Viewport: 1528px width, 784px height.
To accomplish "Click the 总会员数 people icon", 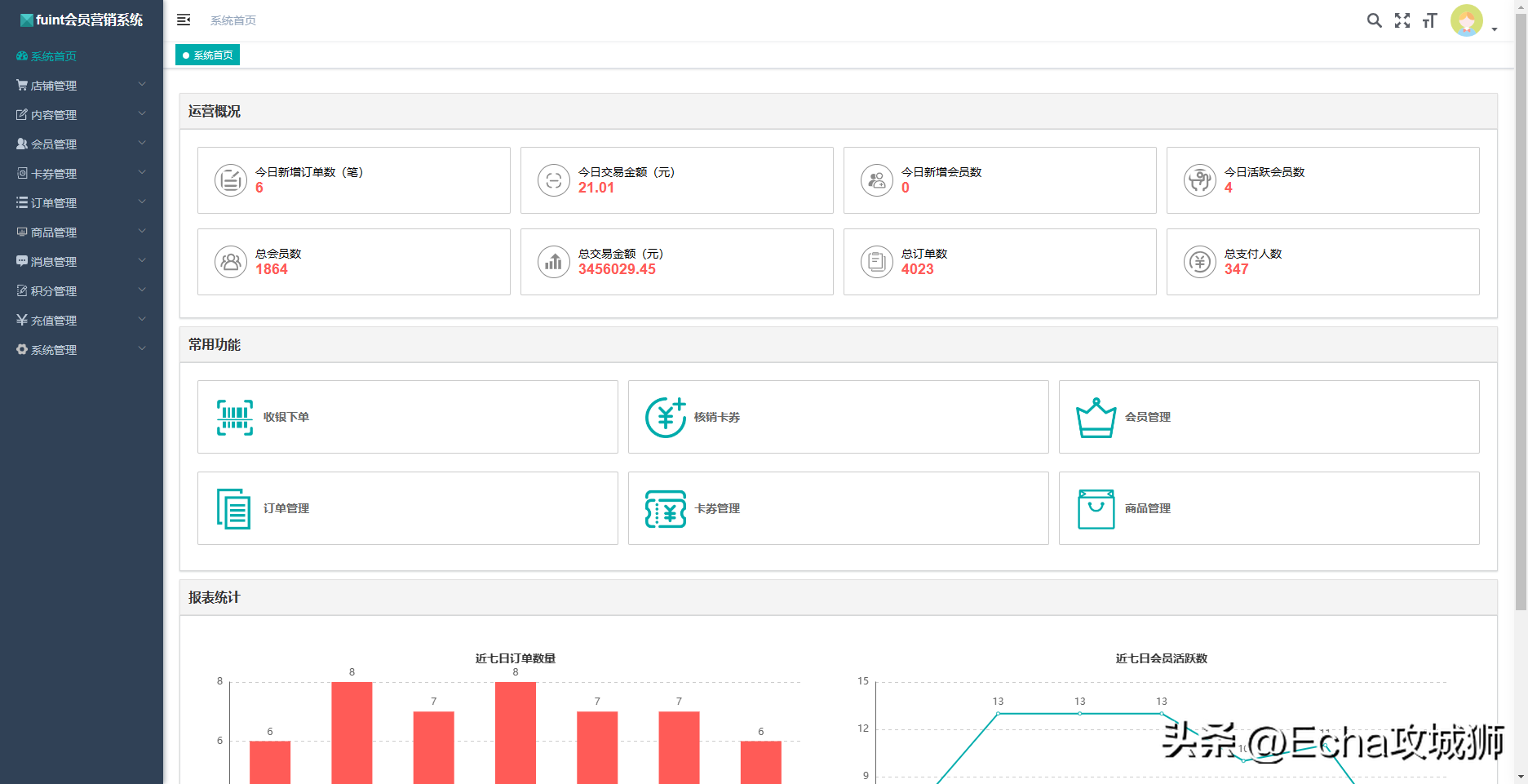I will point(231,262).
